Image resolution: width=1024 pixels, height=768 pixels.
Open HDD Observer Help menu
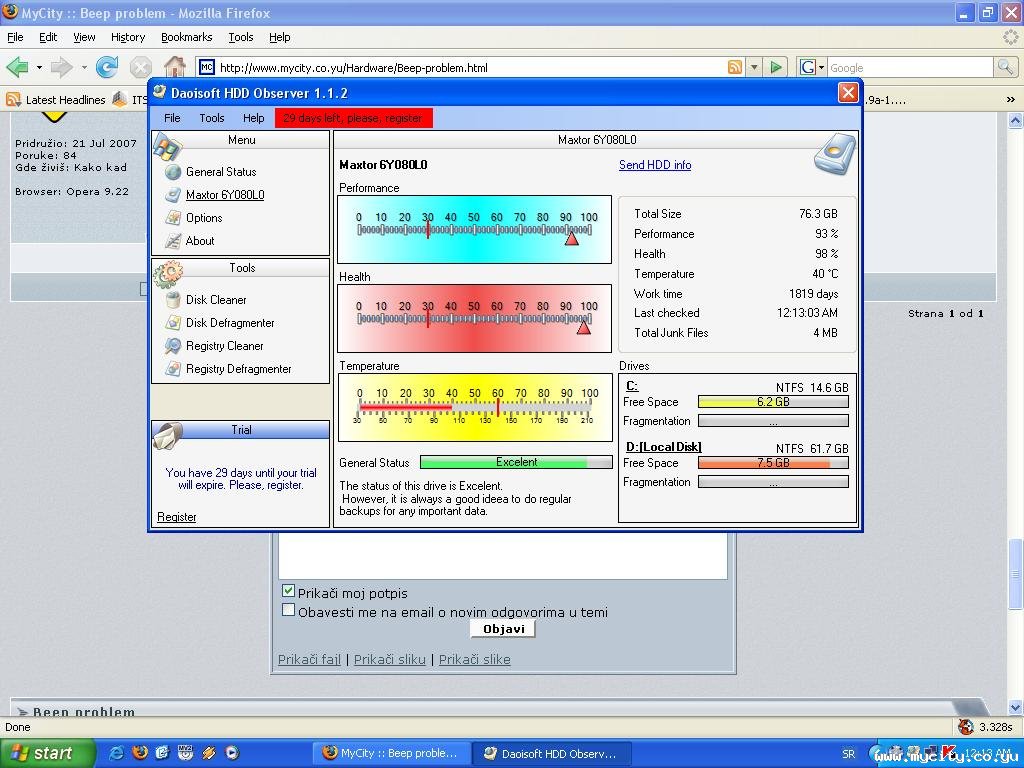(253, 118)
